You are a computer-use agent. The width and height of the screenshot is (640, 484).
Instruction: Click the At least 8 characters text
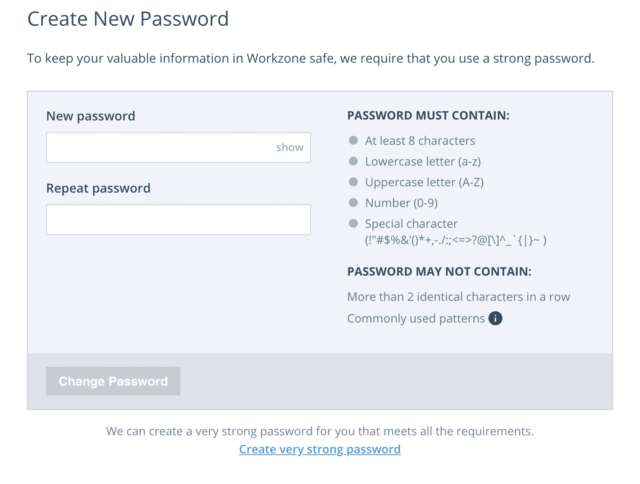point(420,141)
